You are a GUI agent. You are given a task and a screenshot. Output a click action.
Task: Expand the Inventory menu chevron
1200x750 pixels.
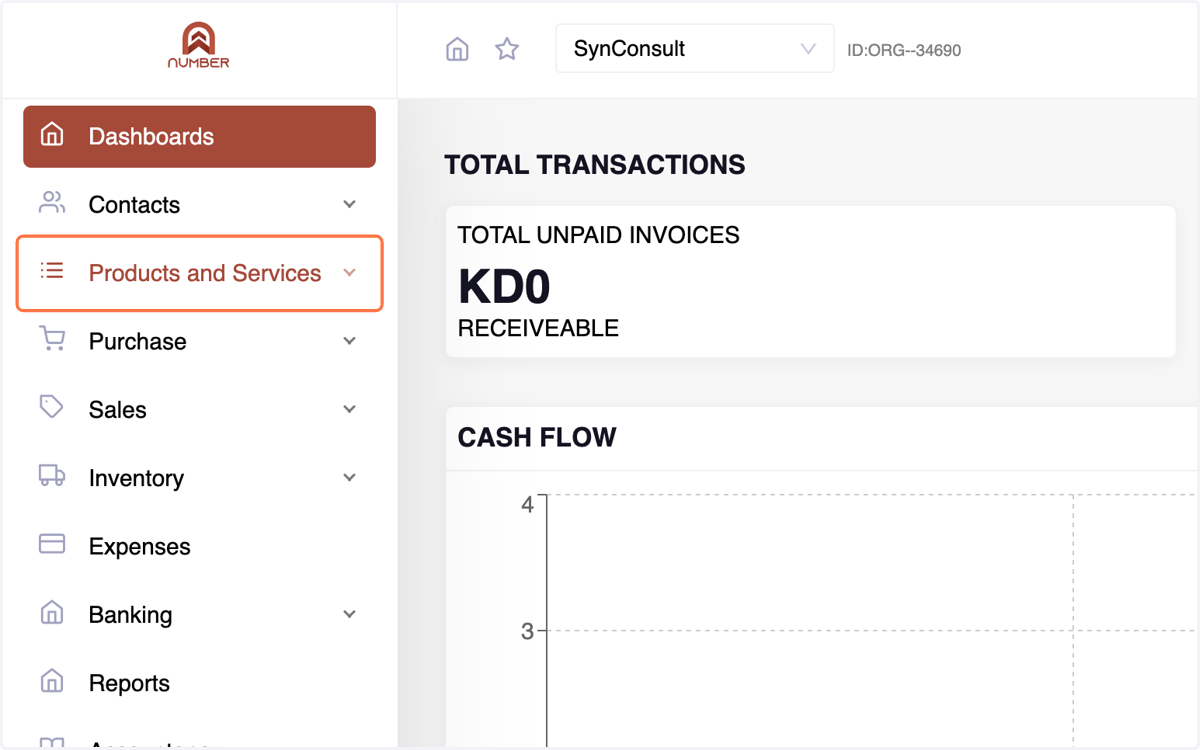[x=349, y=478]
